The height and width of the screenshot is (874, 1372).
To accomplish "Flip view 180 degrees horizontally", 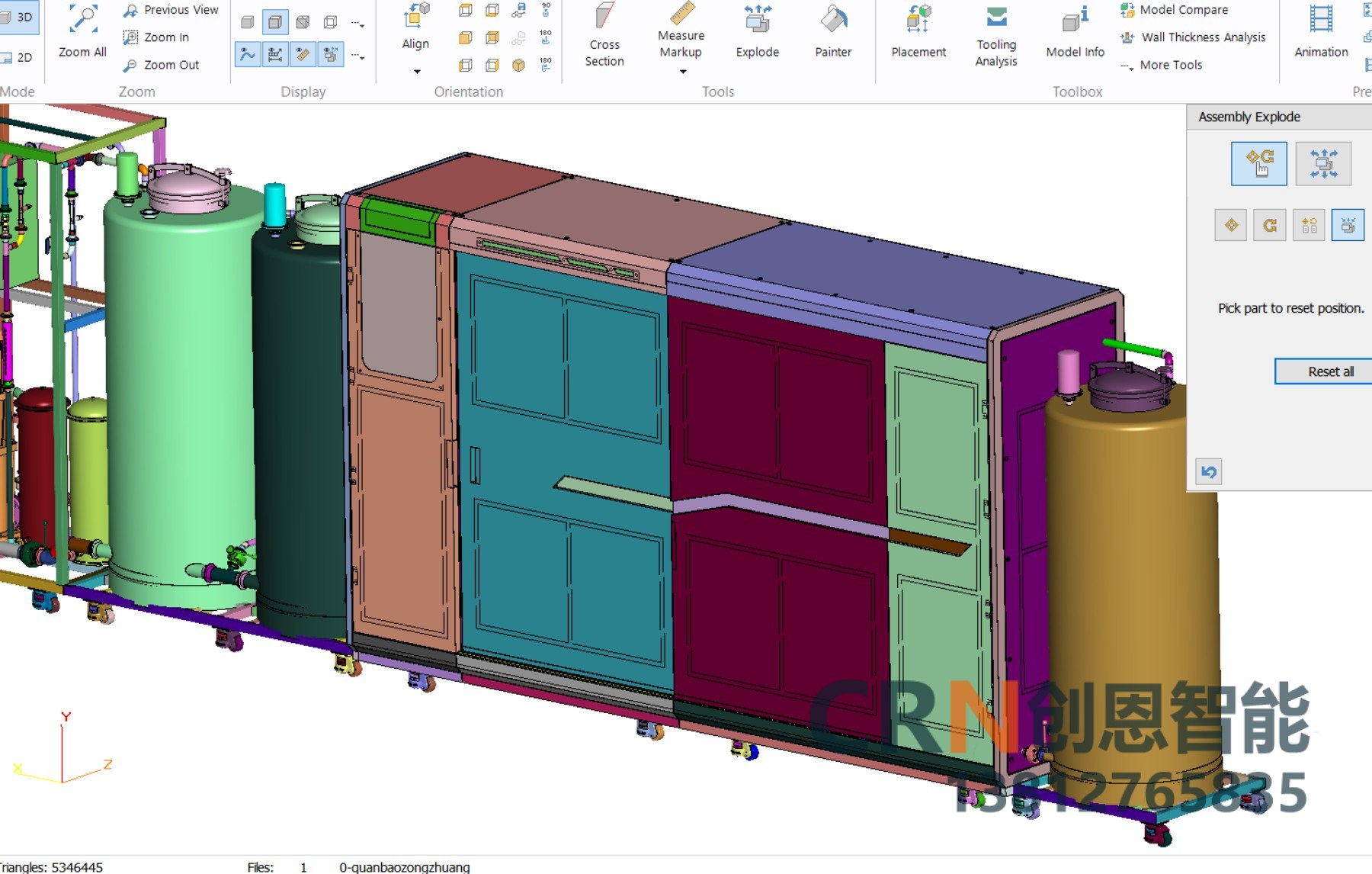I will 546,65.
